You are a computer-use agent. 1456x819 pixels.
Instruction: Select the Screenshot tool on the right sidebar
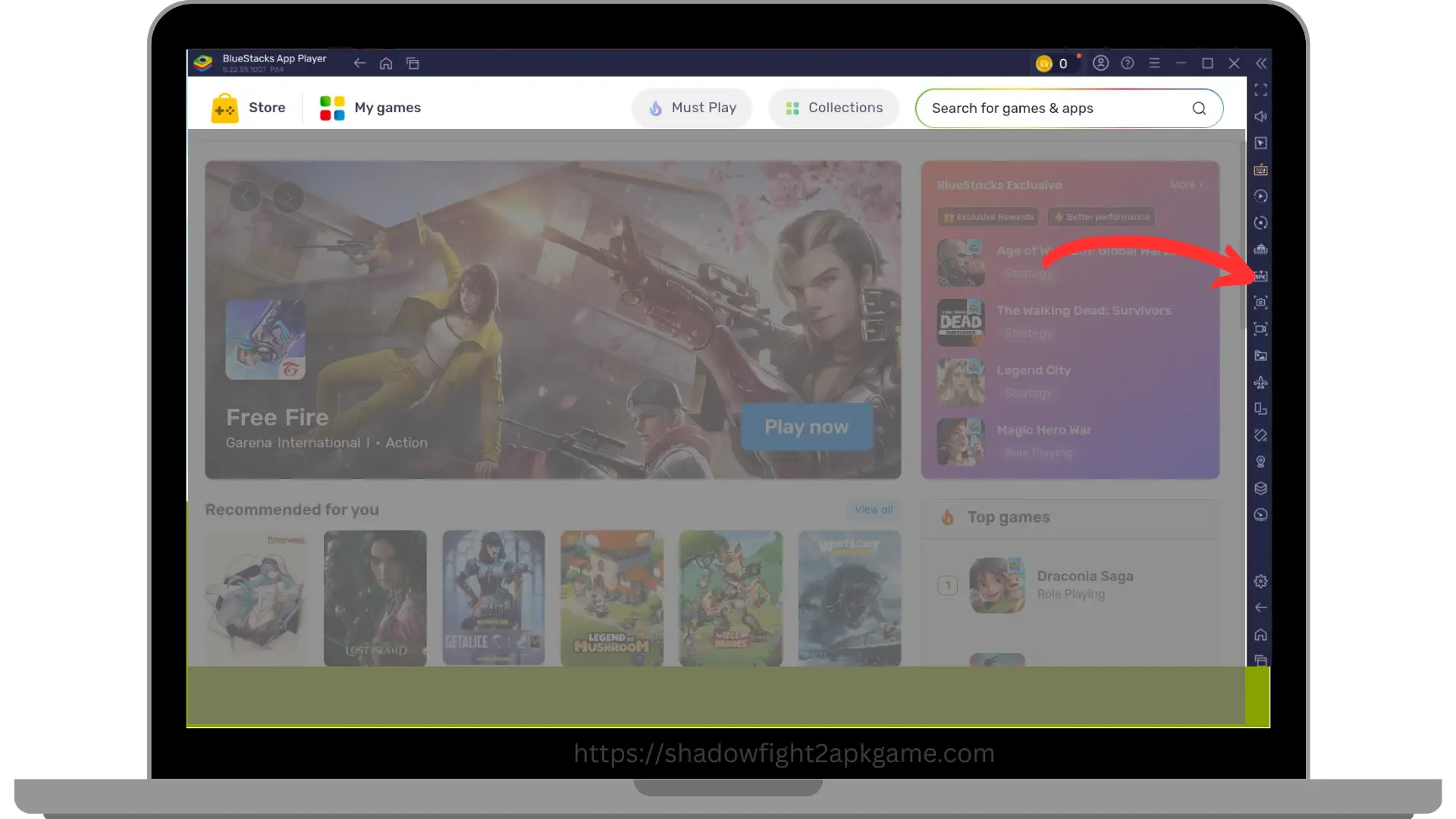coord(1260,302)
